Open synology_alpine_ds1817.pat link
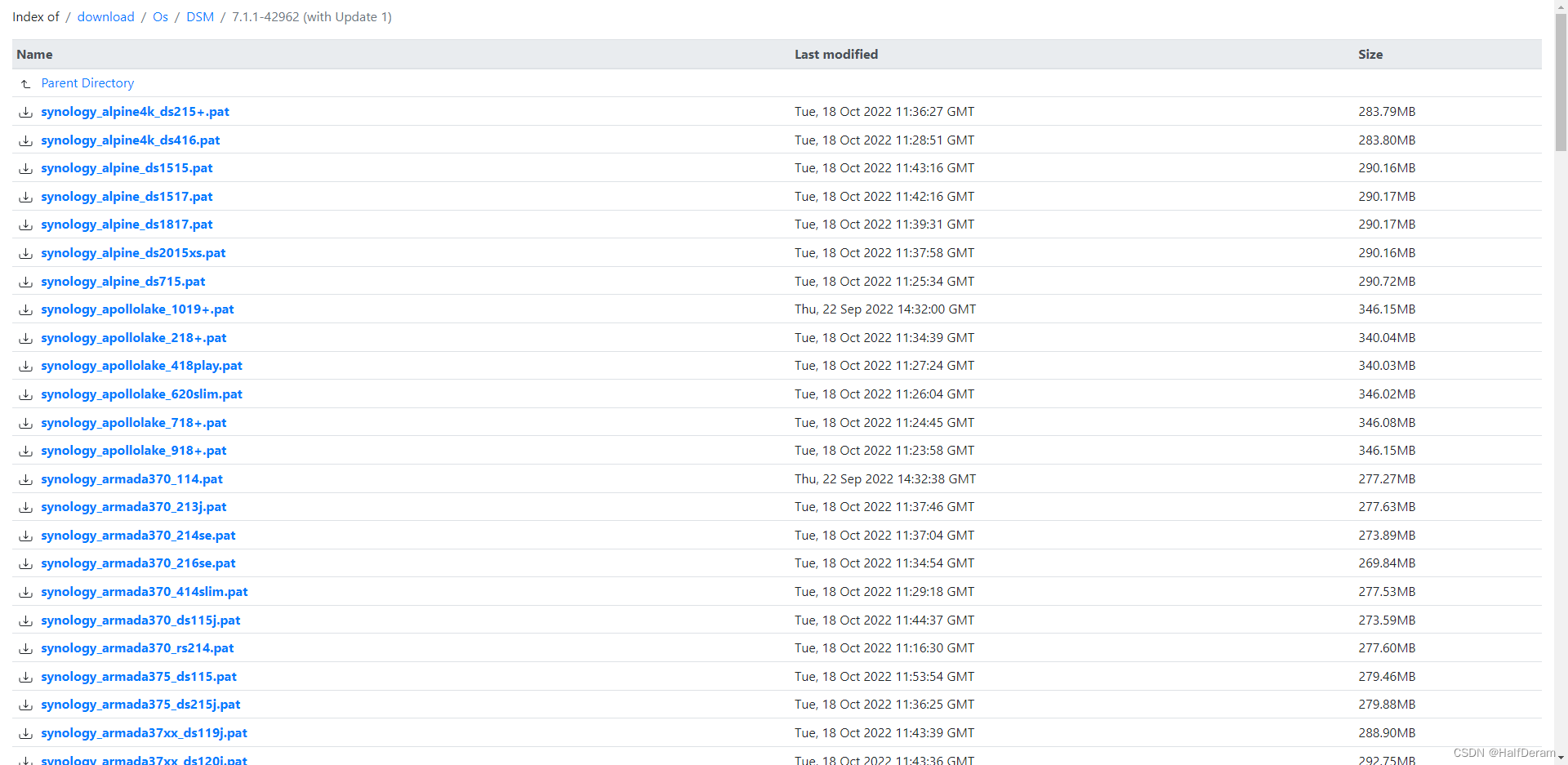This screenshot has width=1568, height=765. coord(127,225)
